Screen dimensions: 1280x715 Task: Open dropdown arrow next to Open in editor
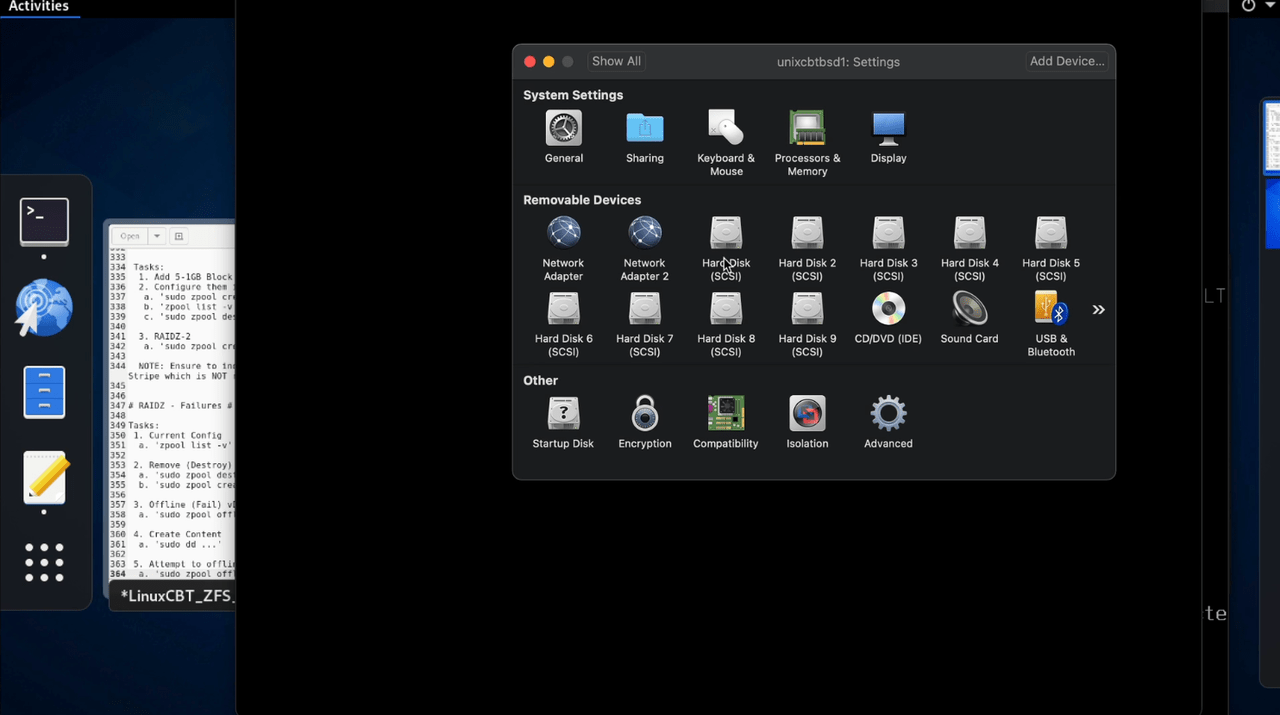pos(157,236)
